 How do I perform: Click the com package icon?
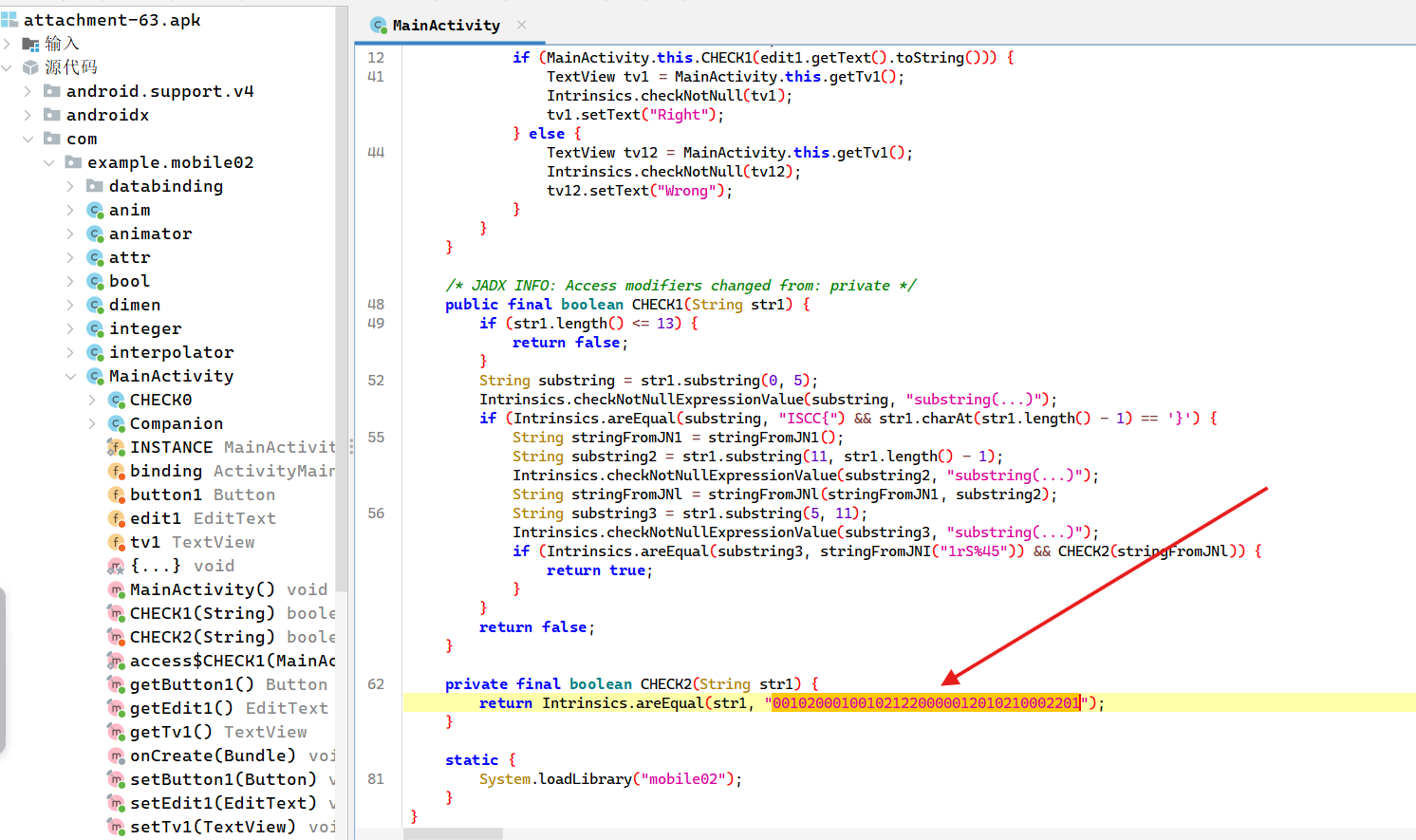[x=52, y=139]
